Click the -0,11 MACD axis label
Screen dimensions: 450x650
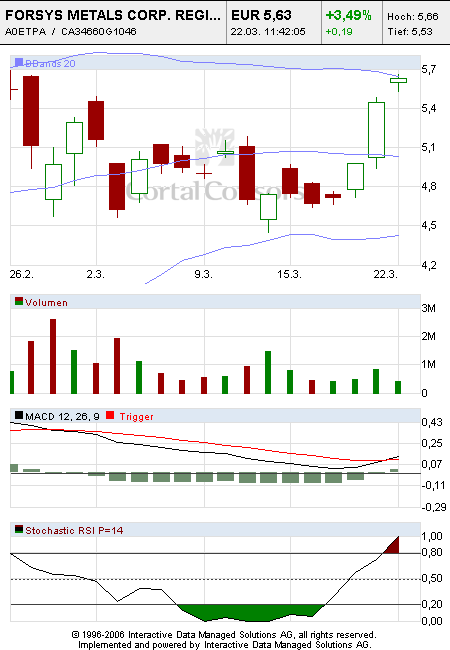coord(433,485)
